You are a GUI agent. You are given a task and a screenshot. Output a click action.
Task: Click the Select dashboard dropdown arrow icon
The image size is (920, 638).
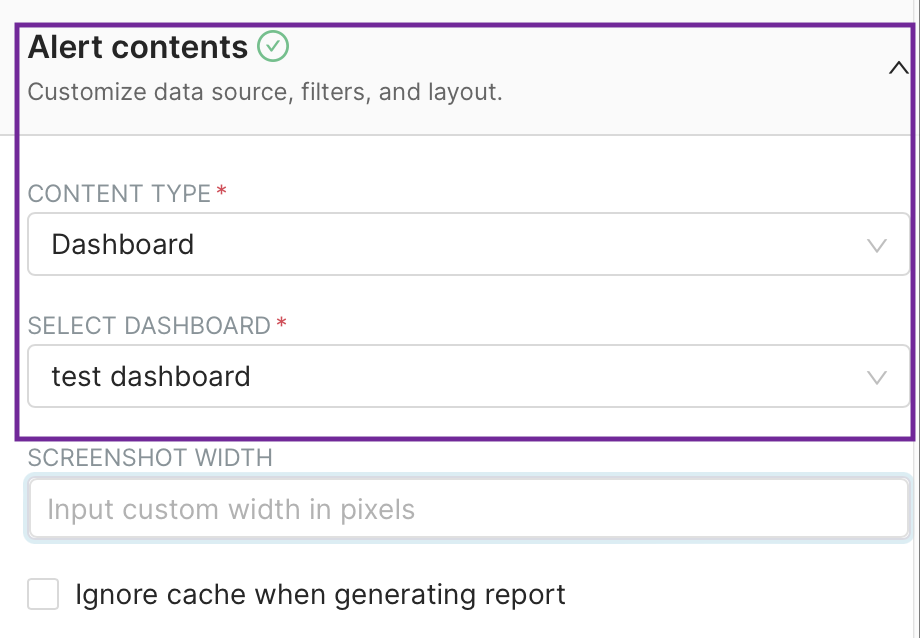tap(877, 377)
